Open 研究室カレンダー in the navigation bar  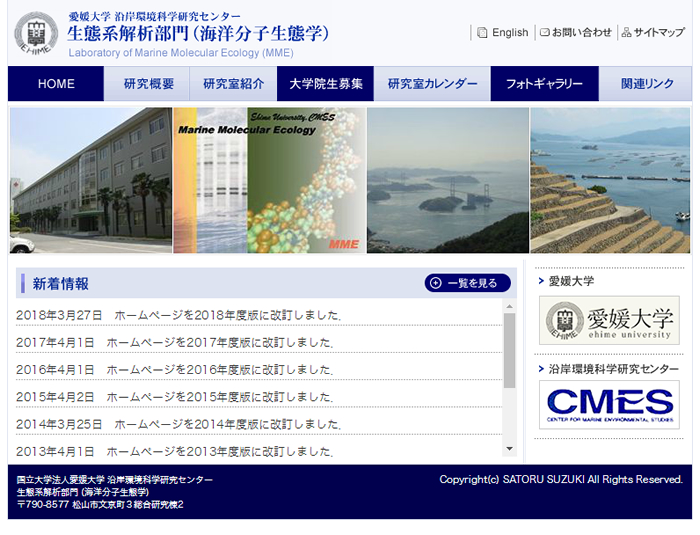click(432, 84)
